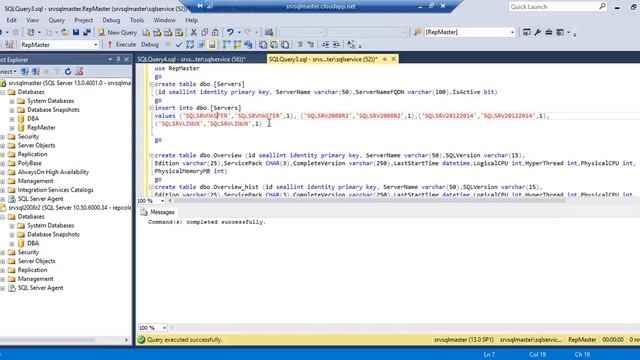This screenshot has height=360, width=640.
Task: Open the Query menu
Action: (x=56, y=20)
